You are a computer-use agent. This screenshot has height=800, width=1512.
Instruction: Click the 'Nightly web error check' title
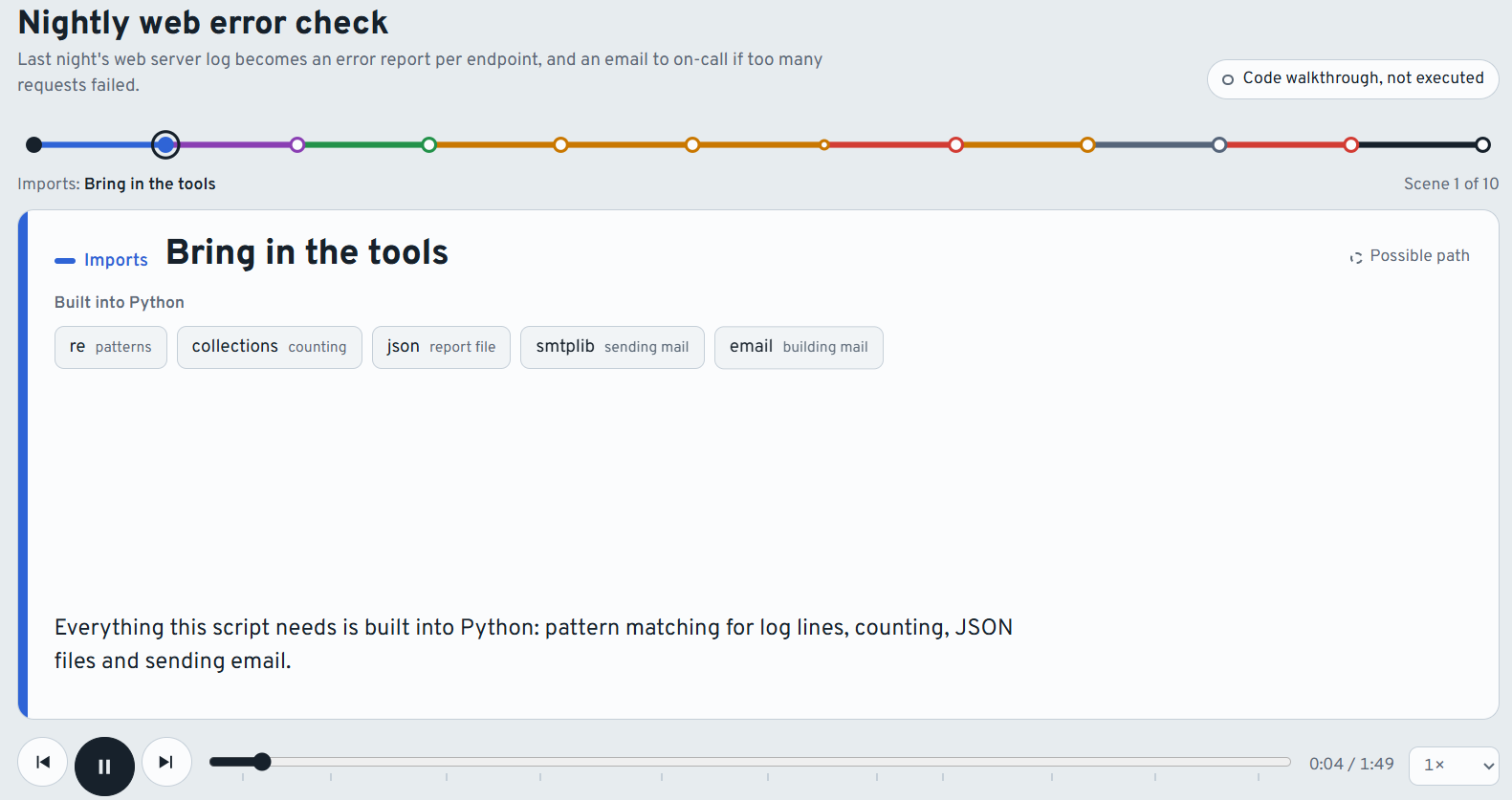click(x=203, y=22)
